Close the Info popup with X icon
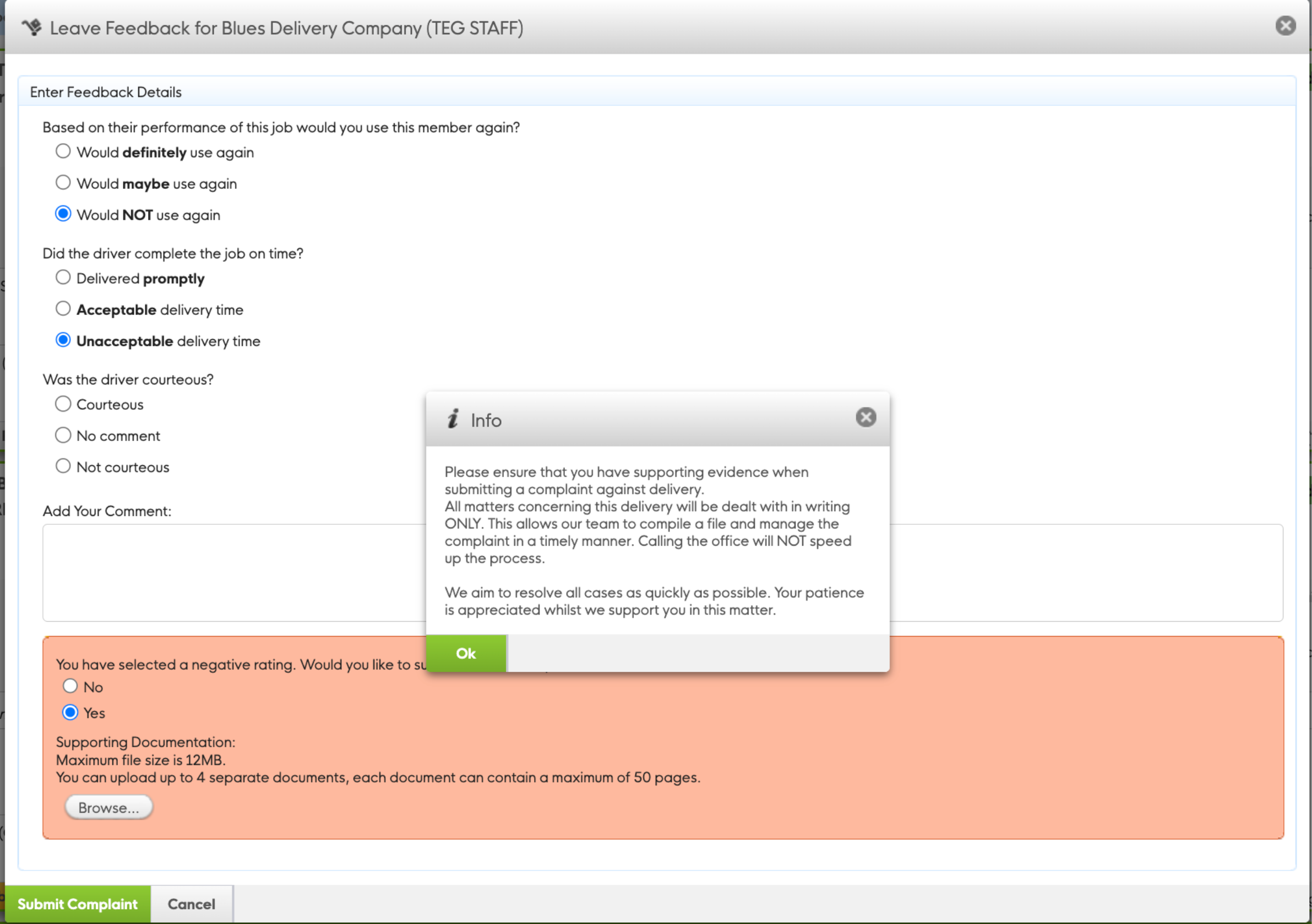 [865, 417]
